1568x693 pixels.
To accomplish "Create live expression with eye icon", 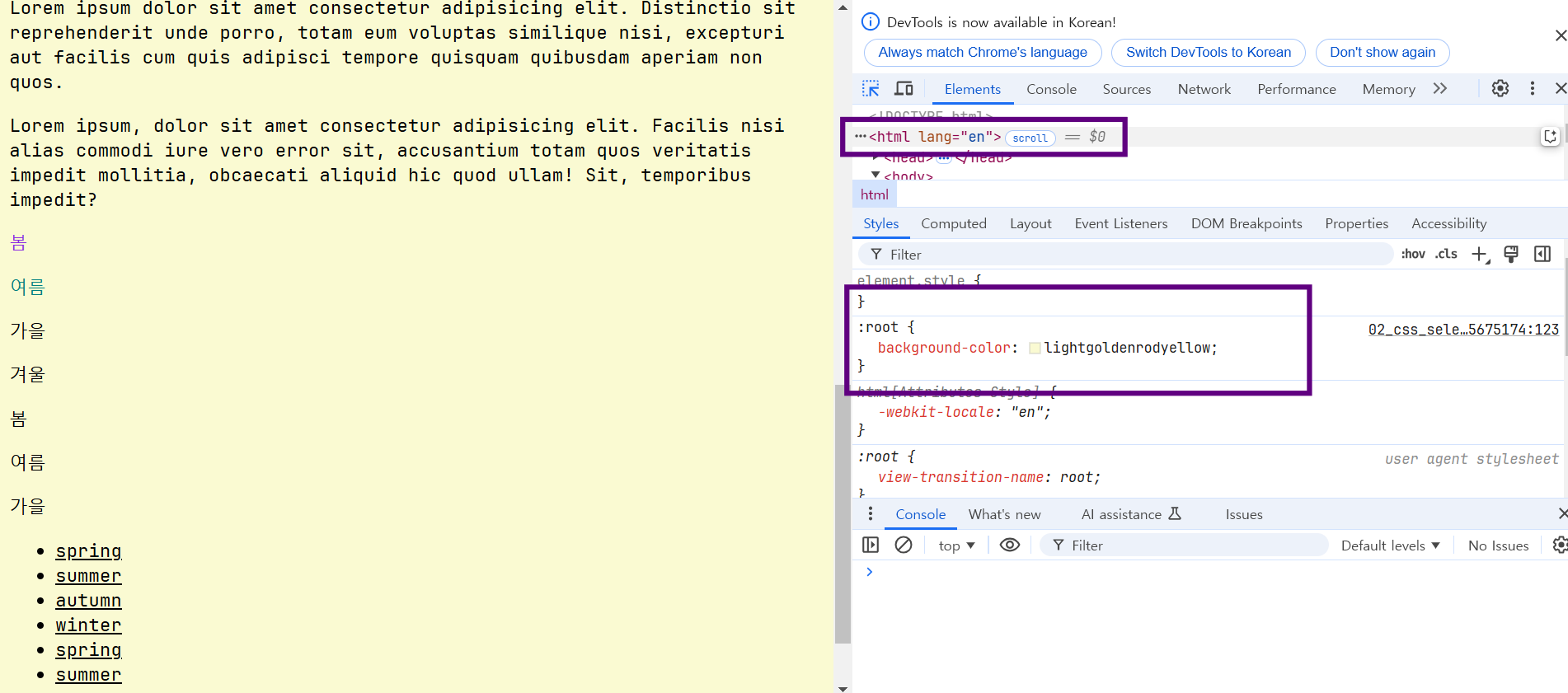I will click(1010, 546).
